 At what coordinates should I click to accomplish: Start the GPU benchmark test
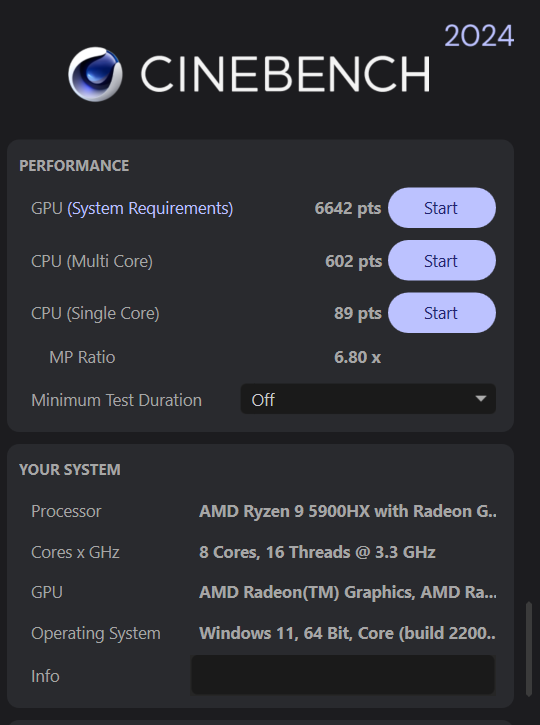(x=442, y=208)
